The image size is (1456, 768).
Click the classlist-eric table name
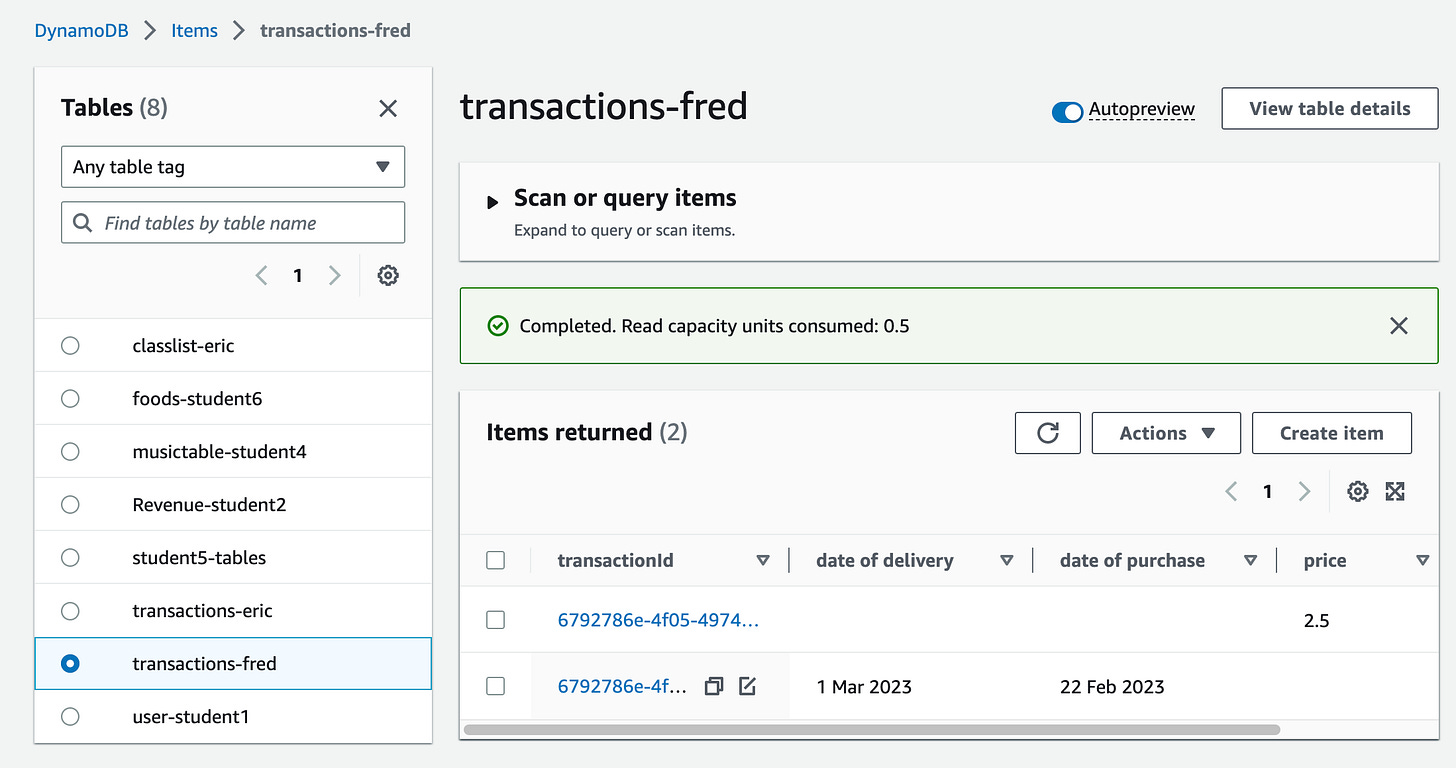pos(183,345)
